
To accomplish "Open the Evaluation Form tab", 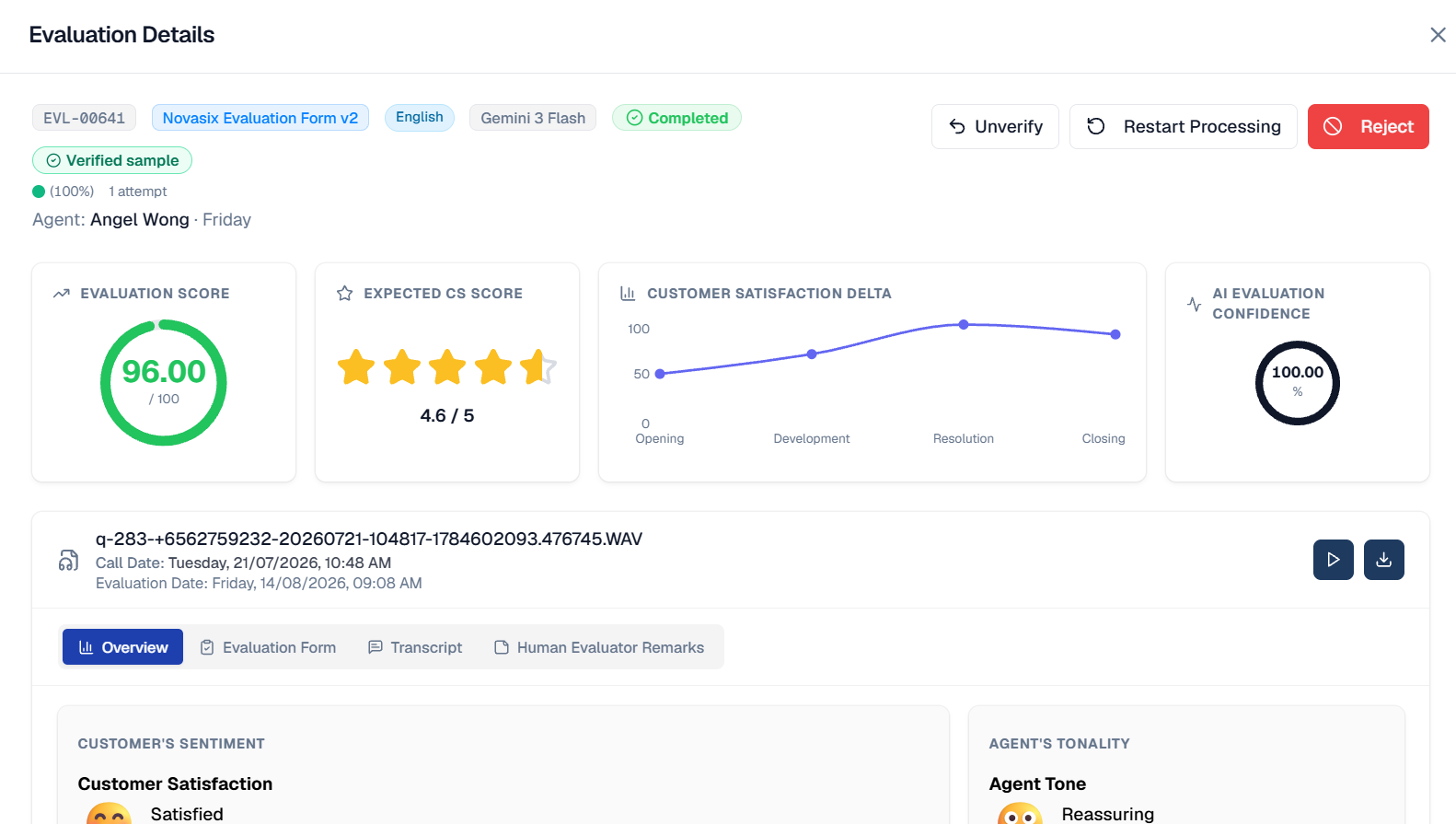I will pyautogui.click(x=268, y=647).
